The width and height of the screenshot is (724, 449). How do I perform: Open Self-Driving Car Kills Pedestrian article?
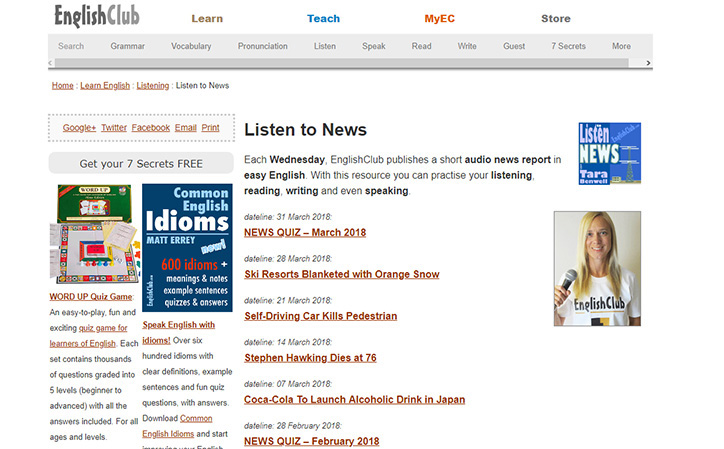pyautogui.click(x=320, y=316)
